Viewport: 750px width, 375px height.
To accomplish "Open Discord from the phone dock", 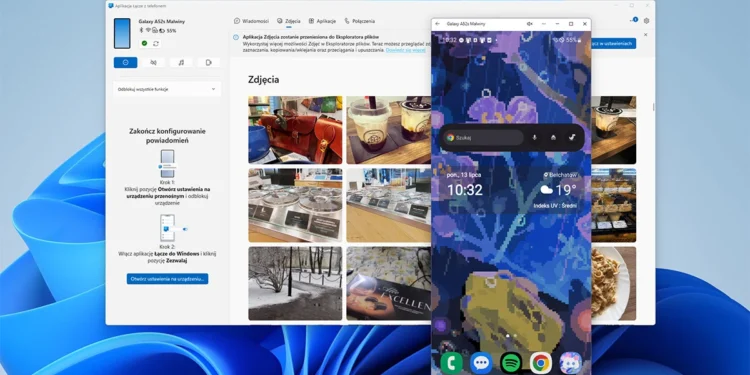I will tap(571, 363).
